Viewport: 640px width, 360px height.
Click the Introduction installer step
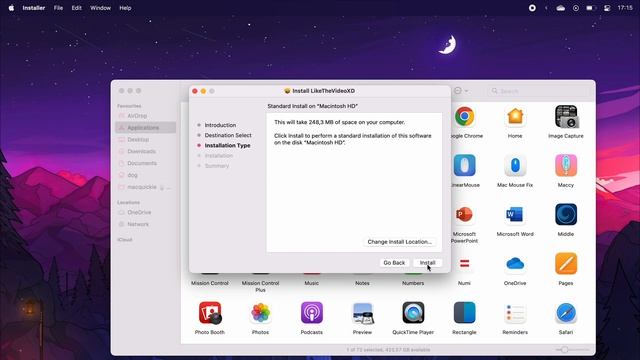coord(220,125)
